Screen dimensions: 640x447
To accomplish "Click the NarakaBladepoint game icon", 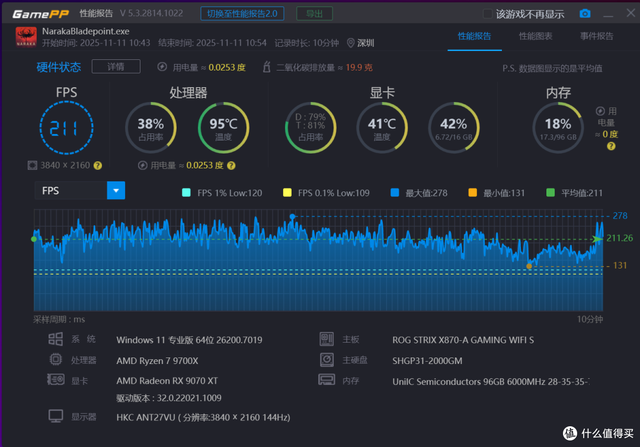I will (26, 37).
